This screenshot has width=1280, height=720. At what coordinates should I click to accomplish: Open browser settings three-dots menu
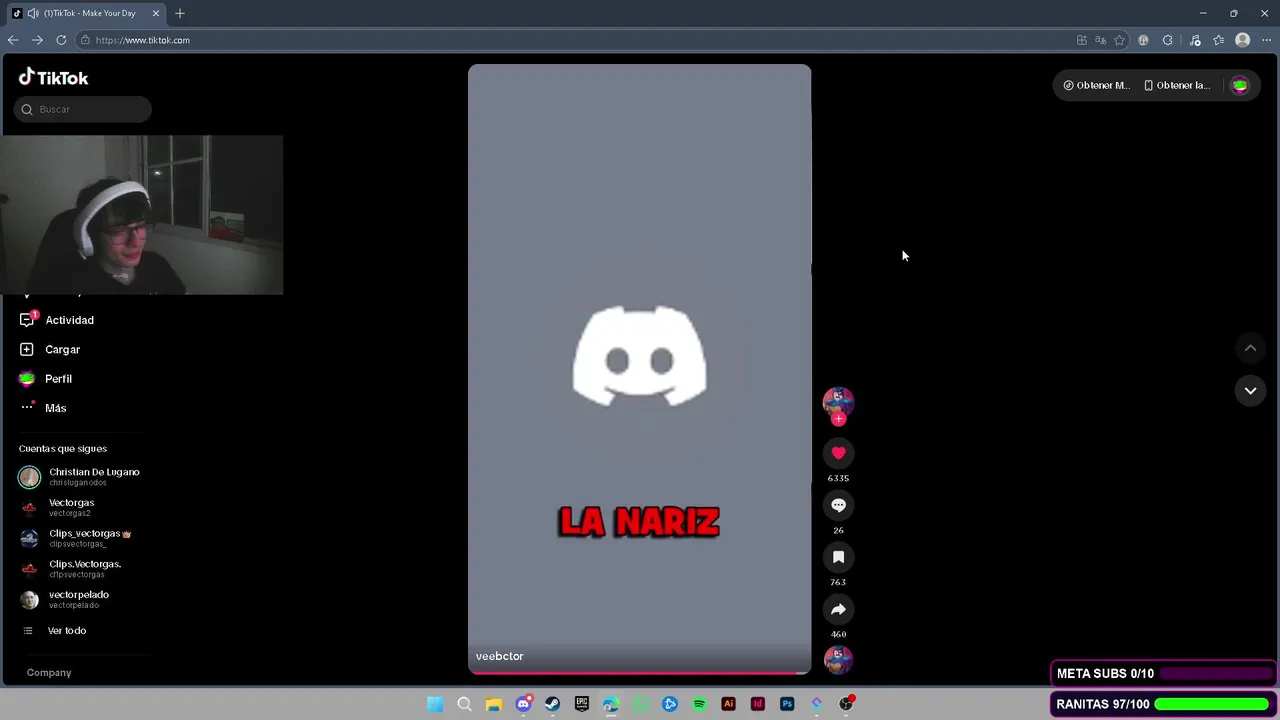coord(1266,40)
